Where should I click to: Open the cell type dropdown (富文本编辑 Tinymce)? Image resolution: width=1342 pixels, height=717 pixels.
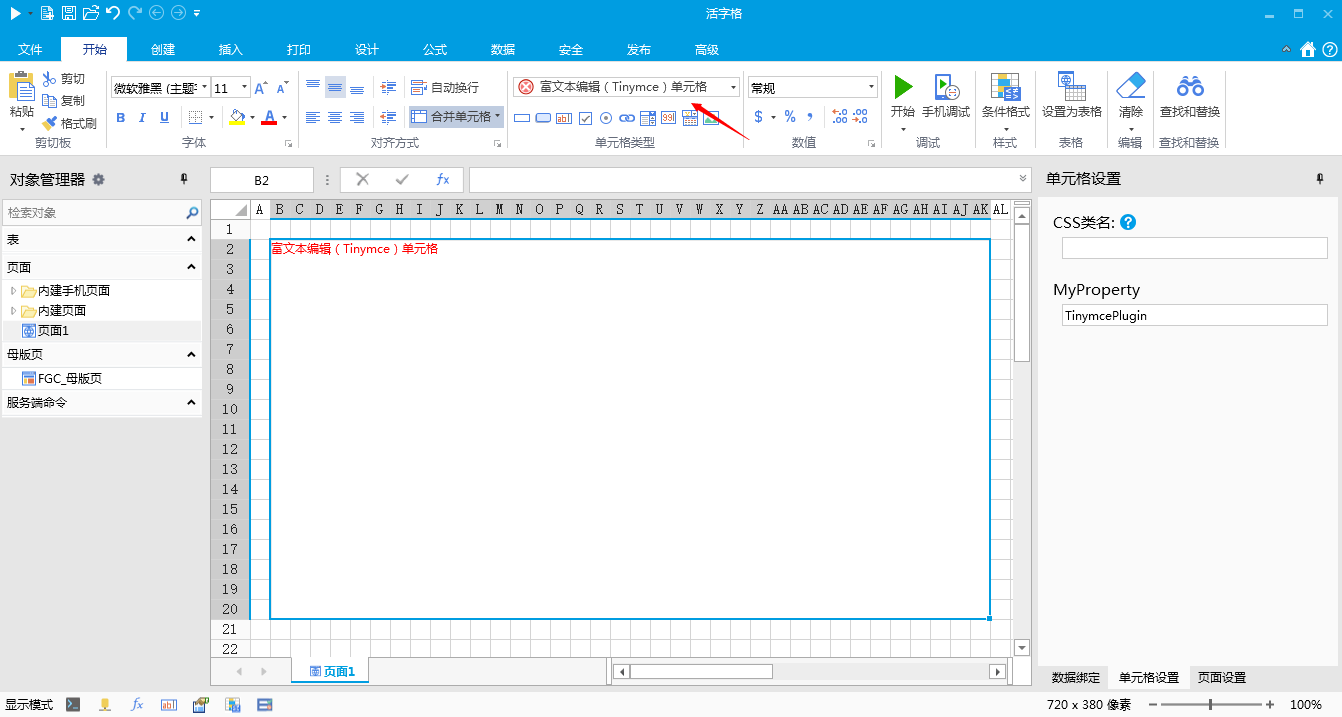pos(733,88)
